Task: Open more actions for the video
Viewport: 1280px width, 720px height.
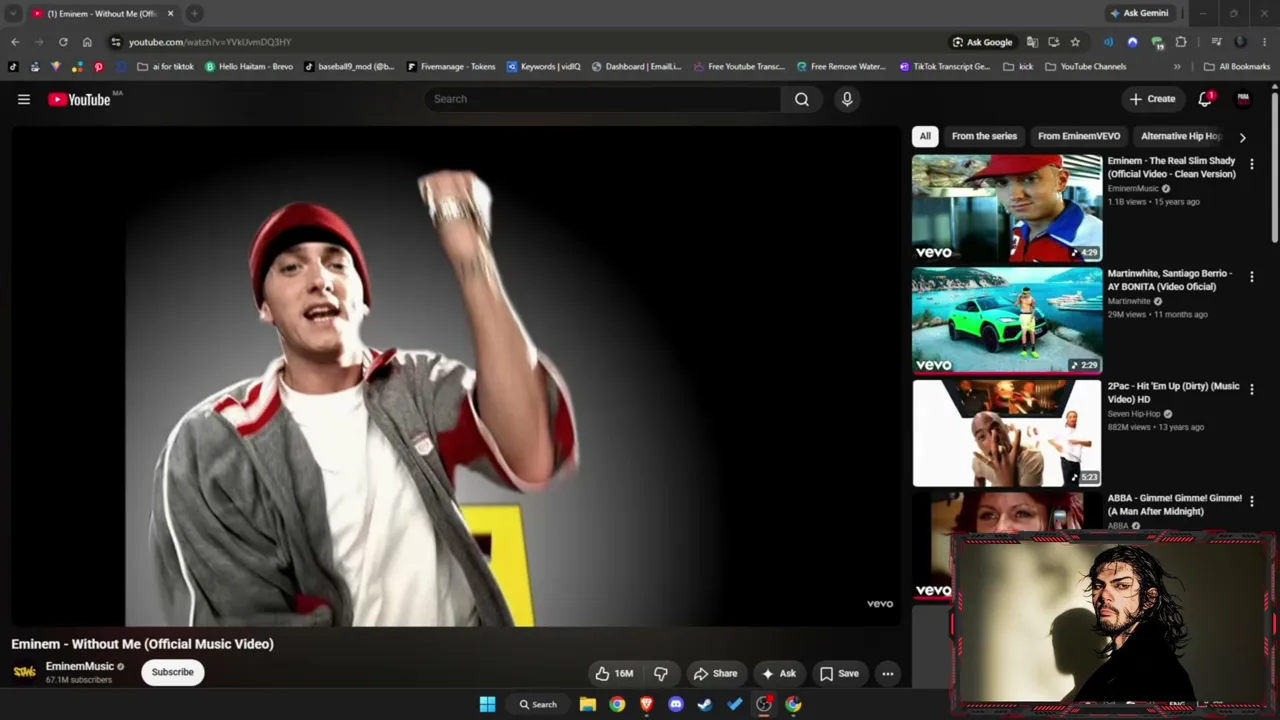Action: (x=887, y=674)
